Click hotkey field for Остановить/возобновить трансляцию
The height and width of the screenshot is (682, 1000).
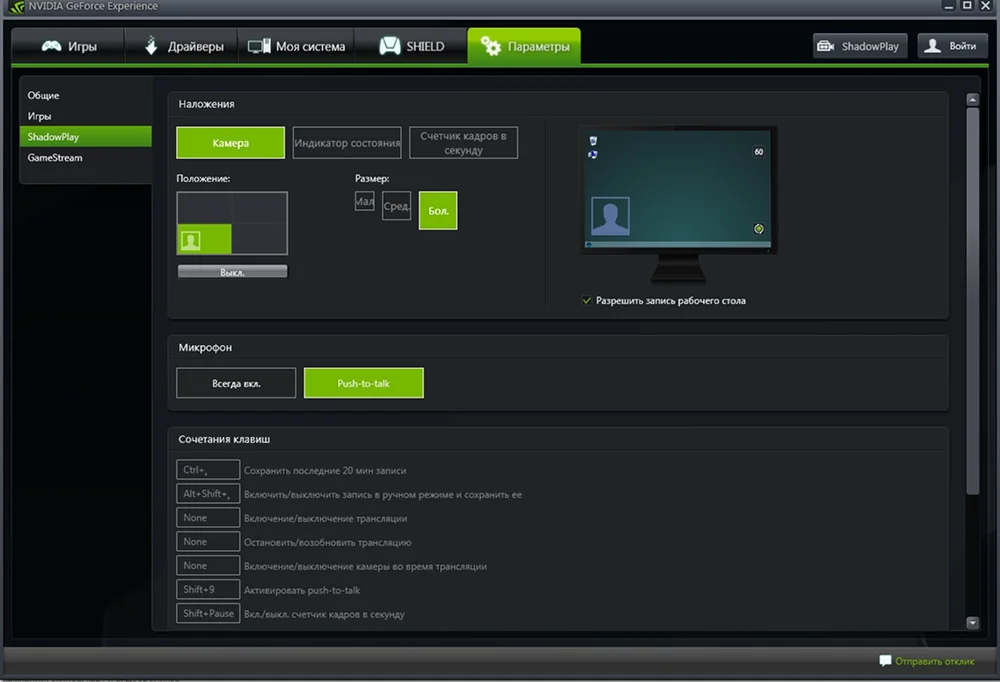pyautogui.click(x=208, y=542)
